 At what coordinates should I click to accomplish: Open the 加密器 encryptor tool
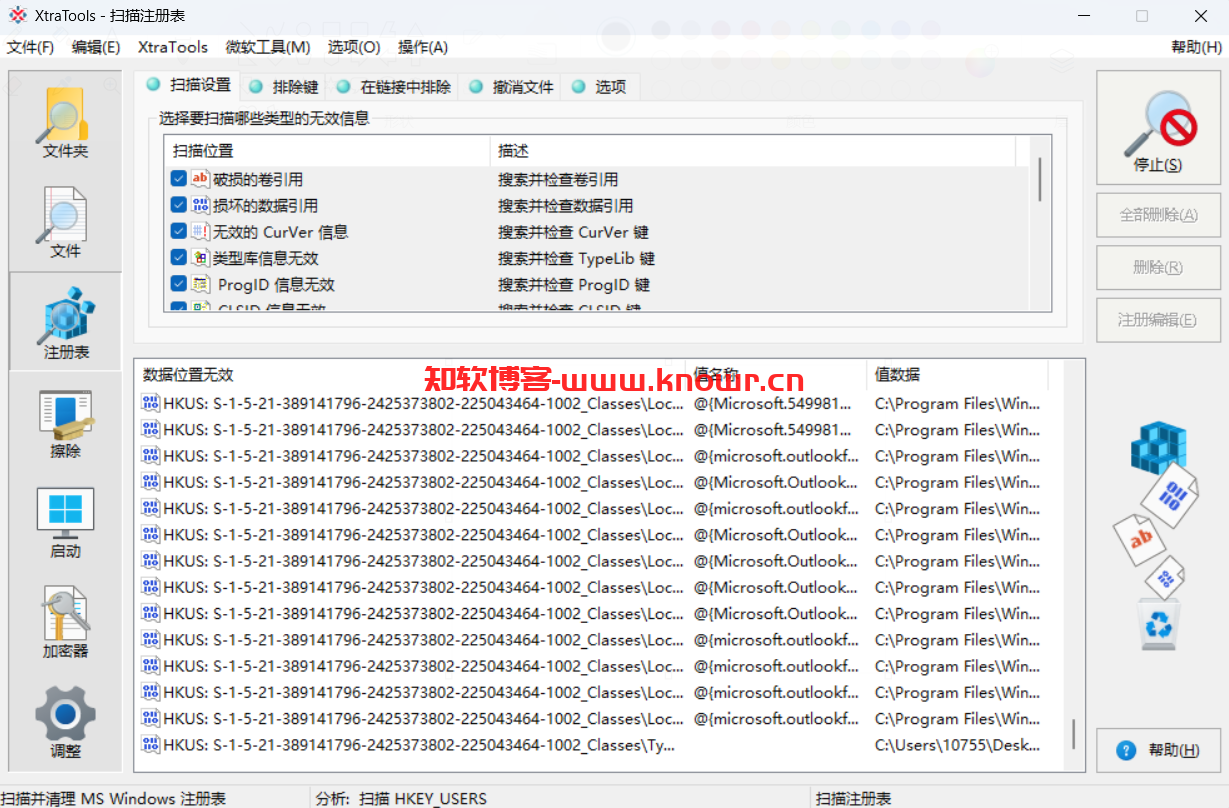[65, 621]
